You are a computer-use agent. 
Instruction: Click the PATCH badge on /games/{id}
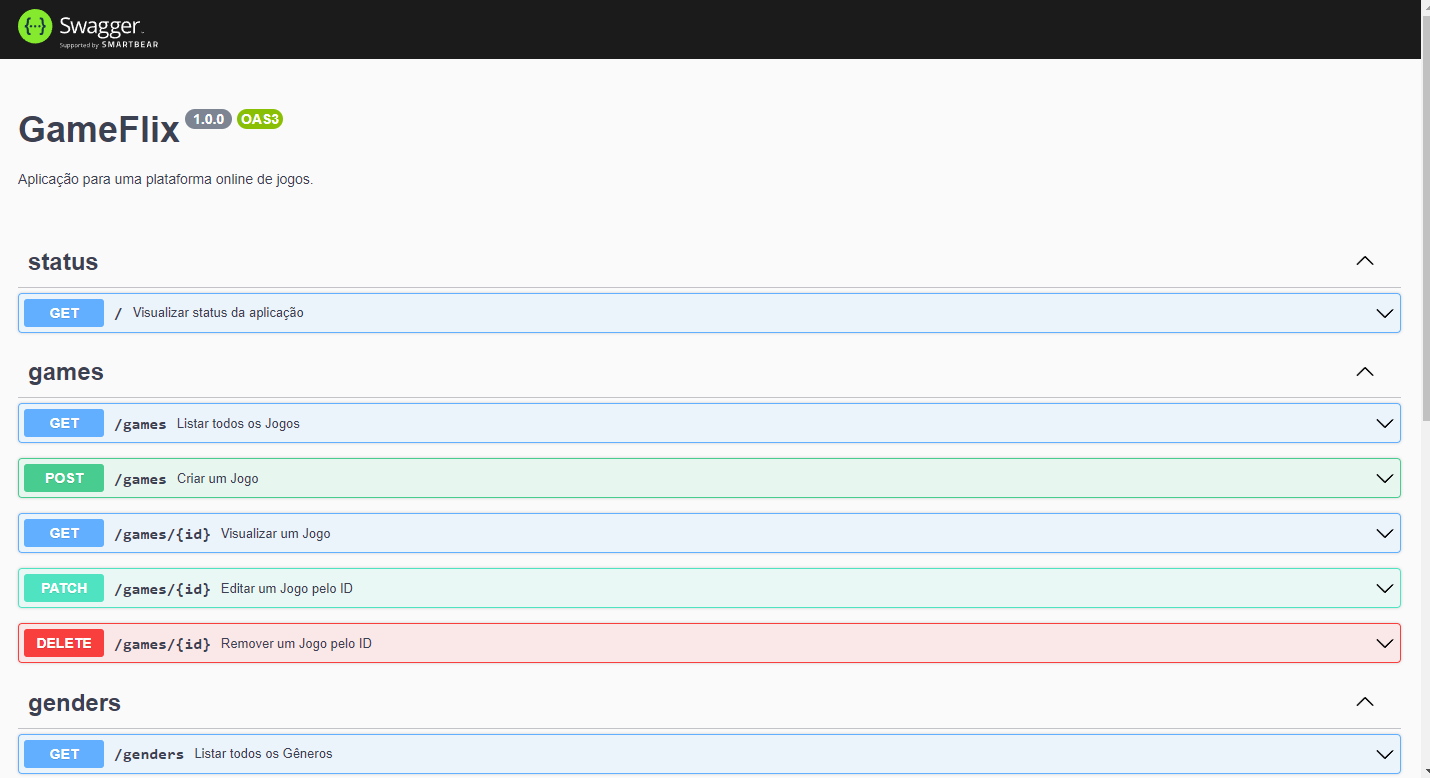point(63,588)
